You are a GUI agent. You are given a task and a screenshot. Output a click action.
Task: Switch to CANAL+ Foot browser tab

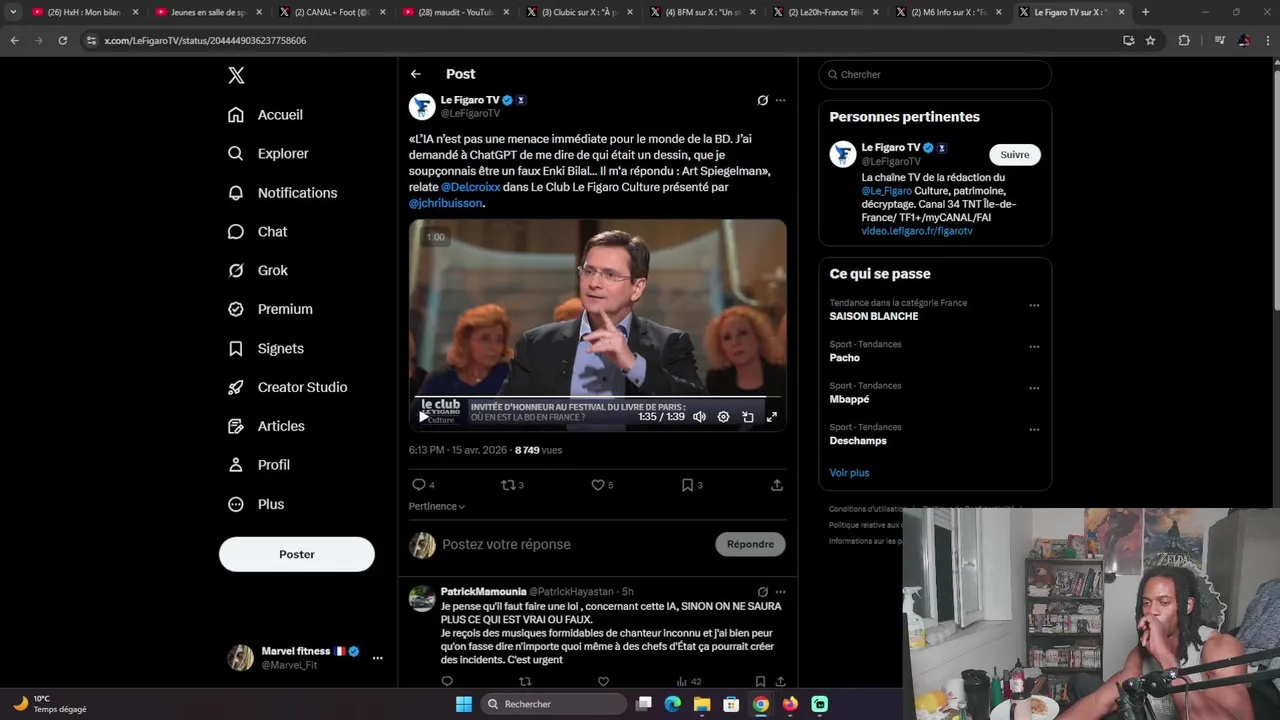(331, 12)
